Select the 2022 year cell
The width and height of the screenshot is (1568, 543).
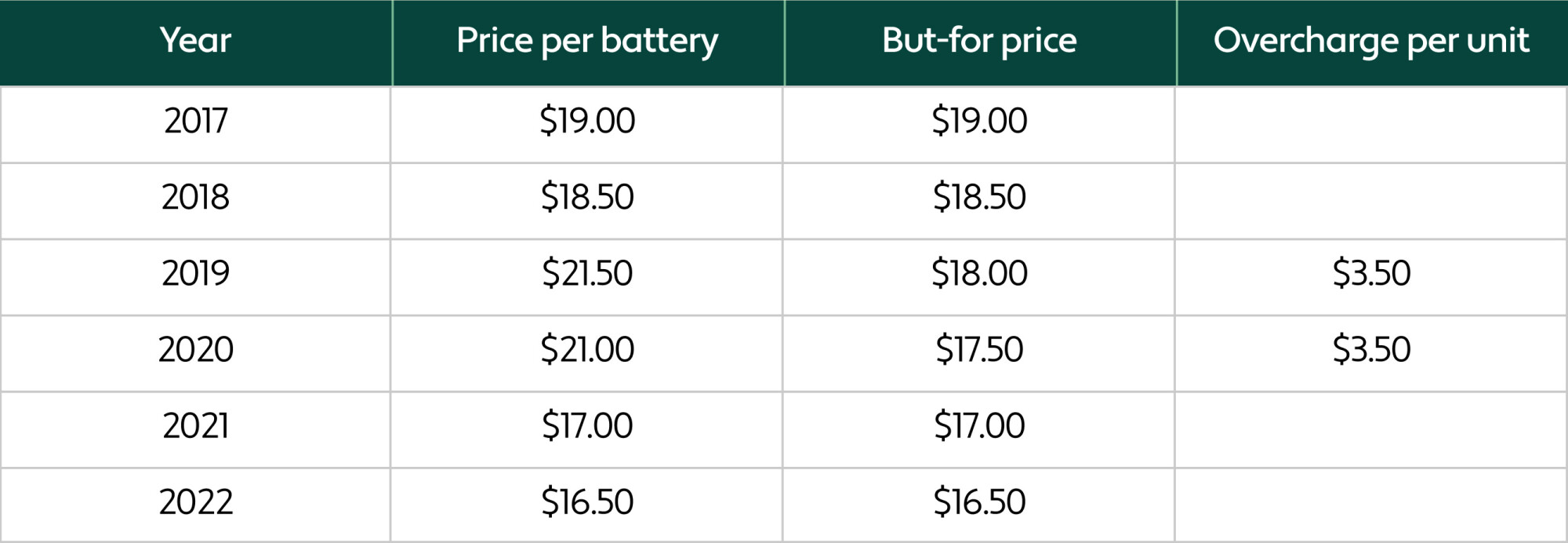click(195, 501)
